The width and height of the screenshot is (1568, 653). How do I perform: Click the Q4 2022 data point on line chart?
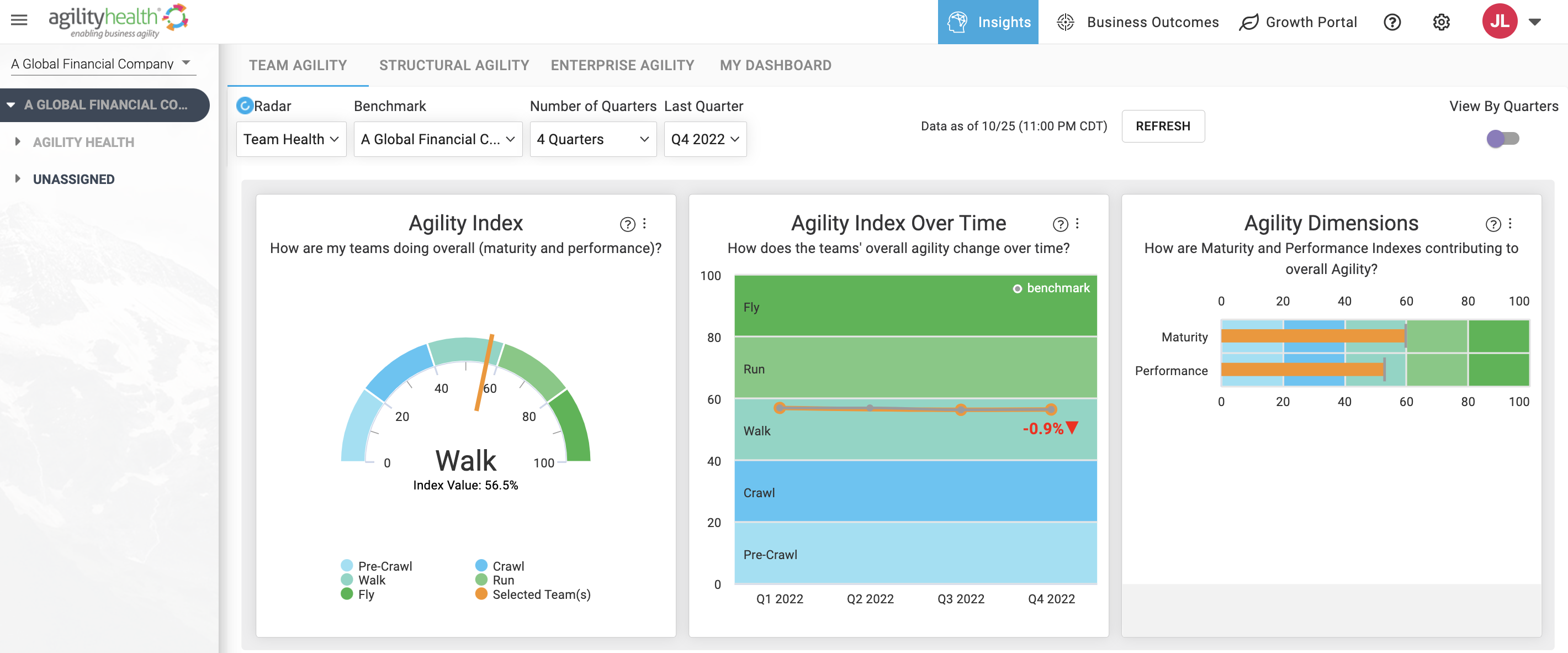(x=1051, y=409)
